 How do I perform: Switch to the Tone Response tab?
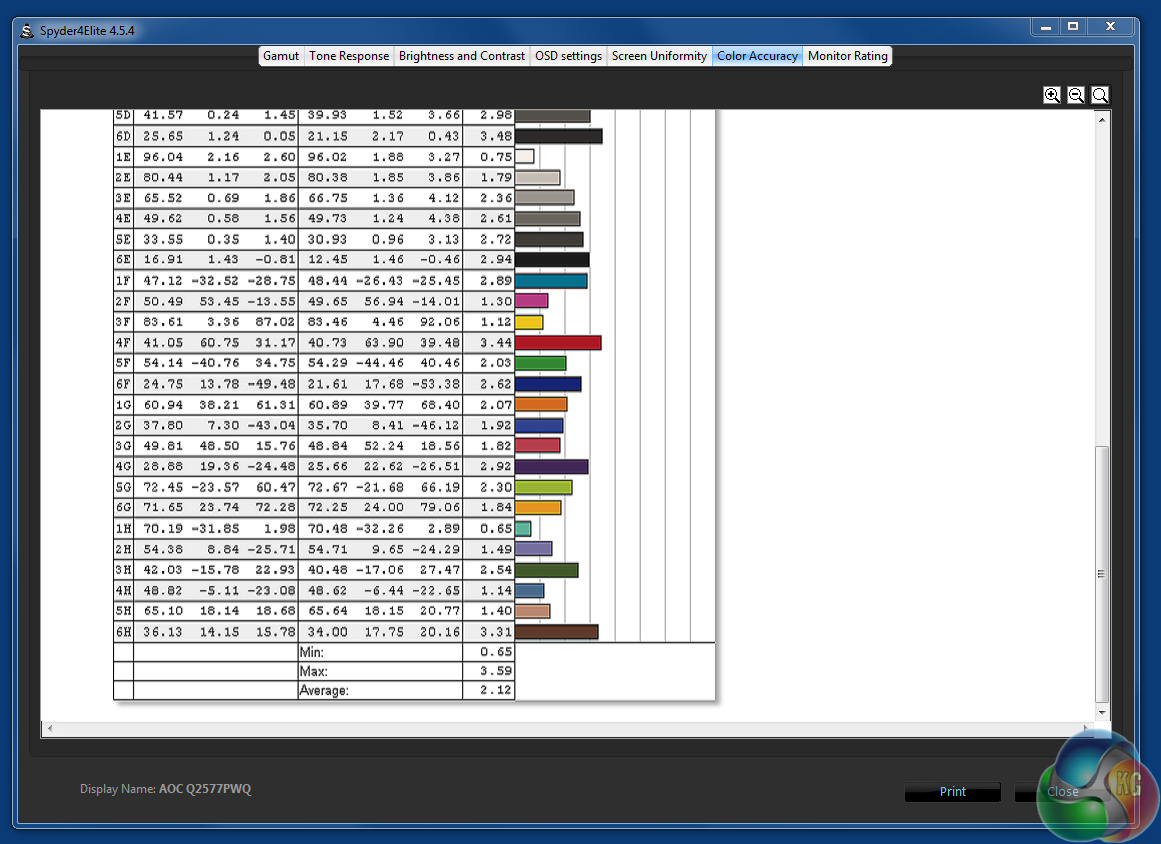(x=349, y=56)
